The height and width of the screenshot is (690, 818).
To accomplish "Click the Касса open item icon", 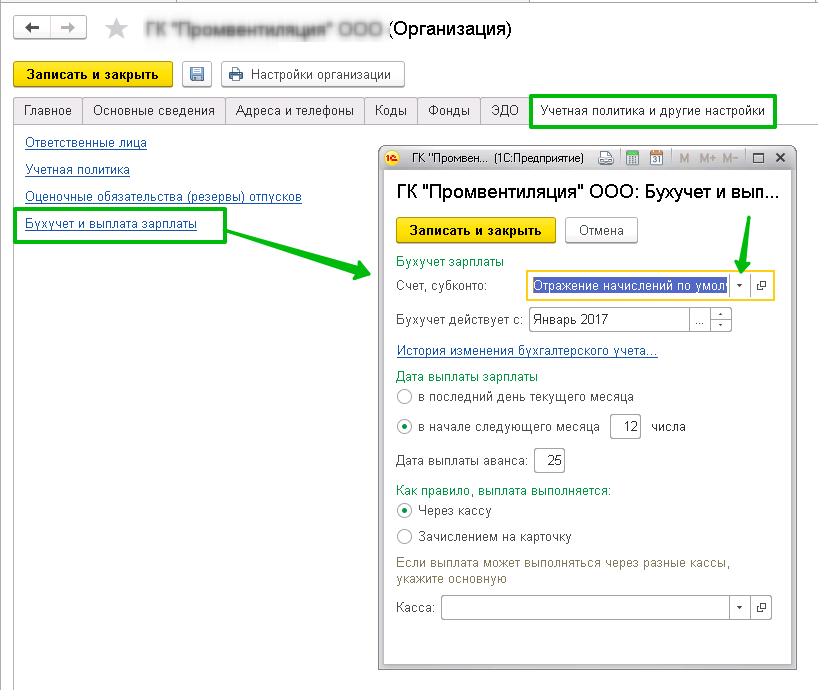I will pyautogui.click(x=762, y=608).
